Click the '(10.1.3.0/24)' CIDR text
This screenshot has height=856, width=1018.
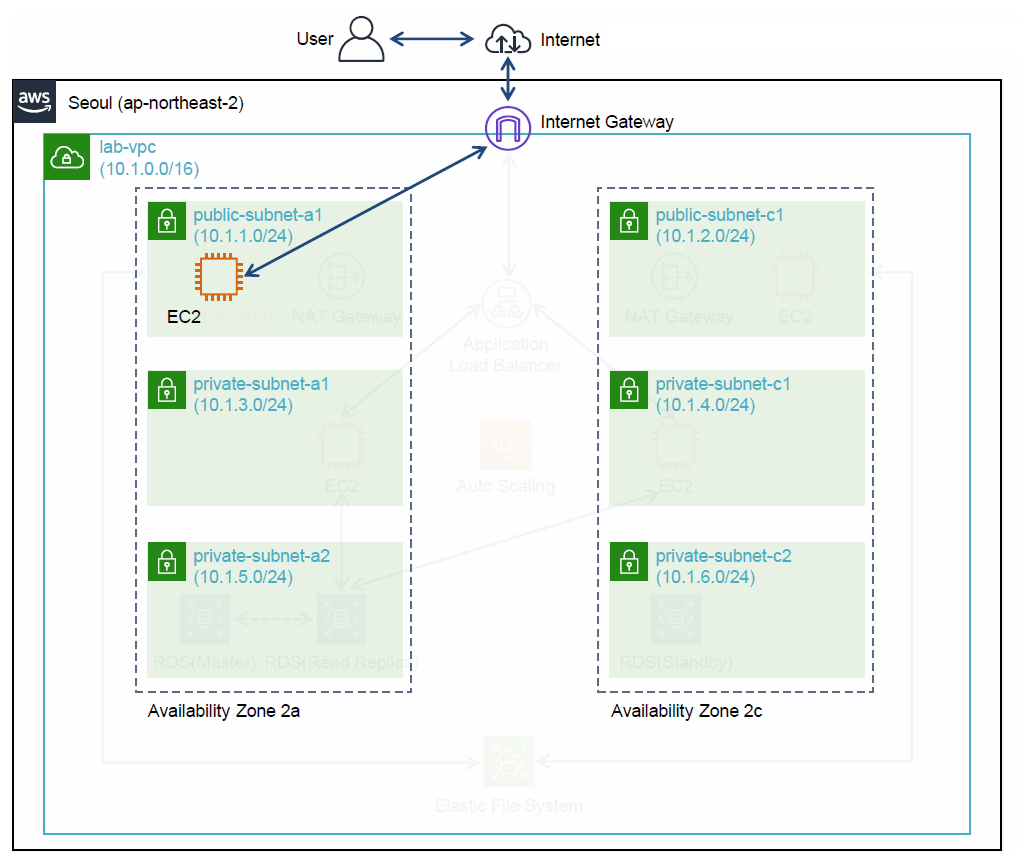tap(243, 405)
